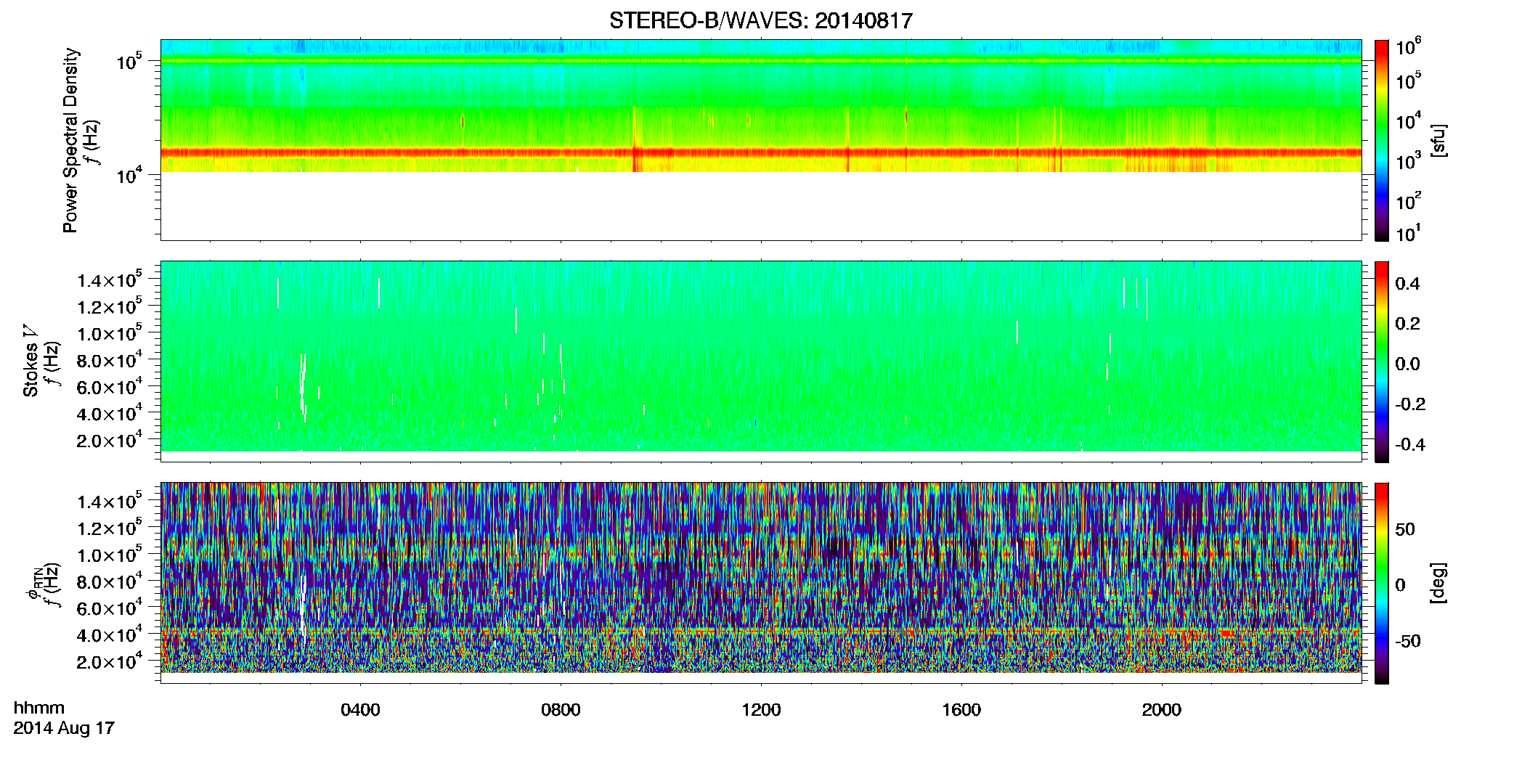Click the red emission band in top spectrogram
This screenshot has height=784, width=1522.
click(760, 152)
